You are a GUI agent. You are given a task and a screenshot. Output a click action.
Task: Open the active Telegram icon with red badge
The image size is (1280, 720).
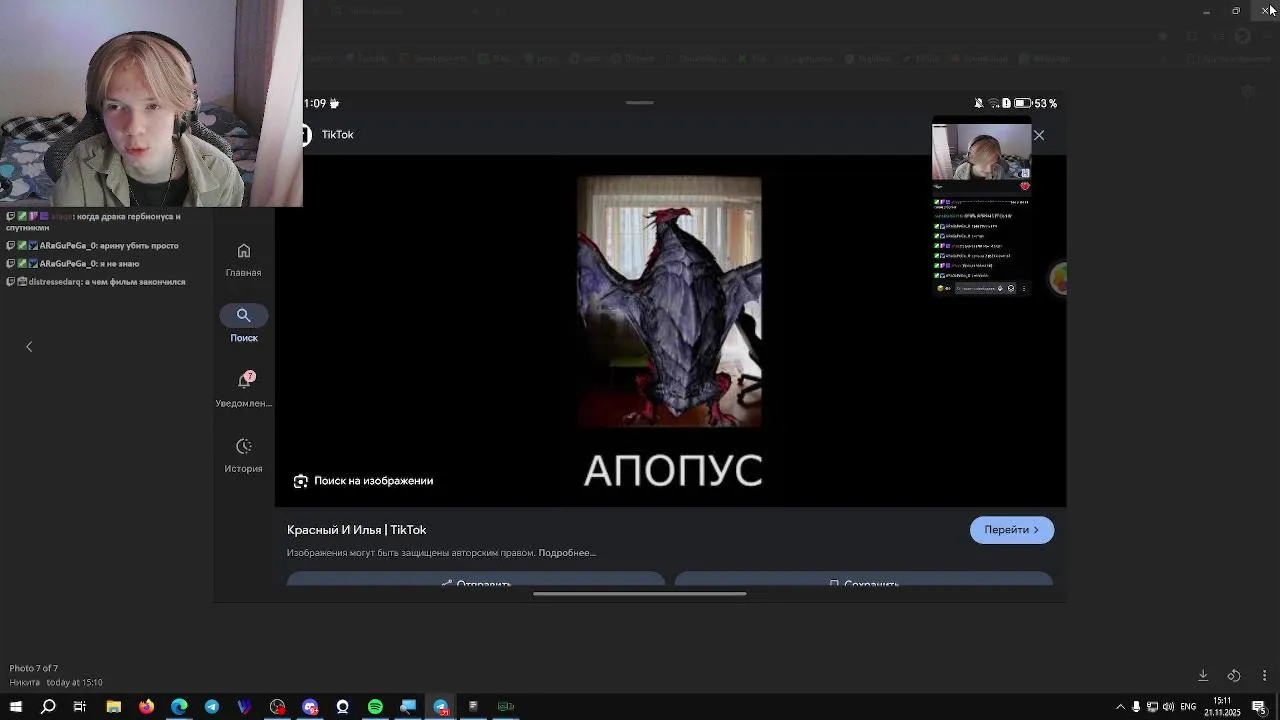pos(441,707)
